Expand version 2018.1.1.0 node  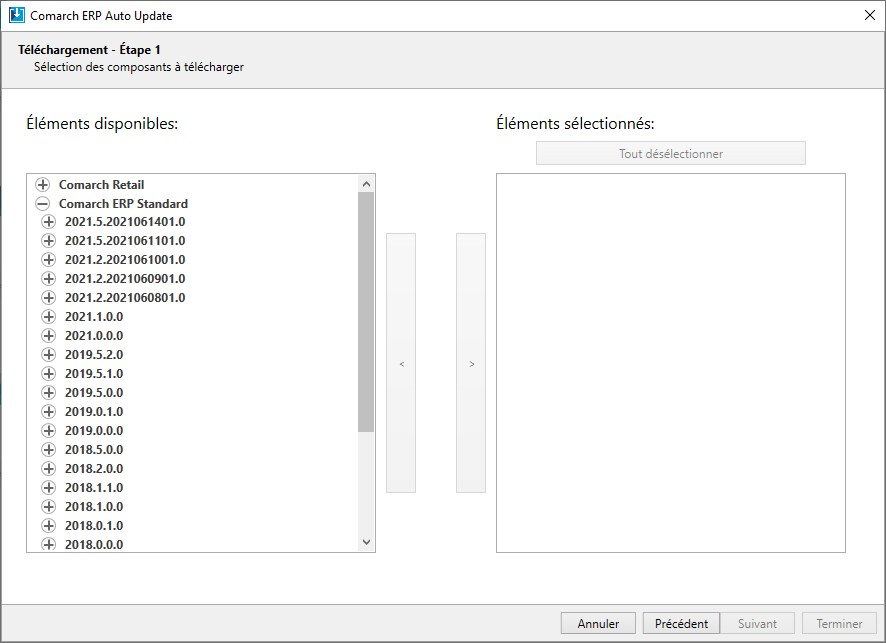pos(49,488)
